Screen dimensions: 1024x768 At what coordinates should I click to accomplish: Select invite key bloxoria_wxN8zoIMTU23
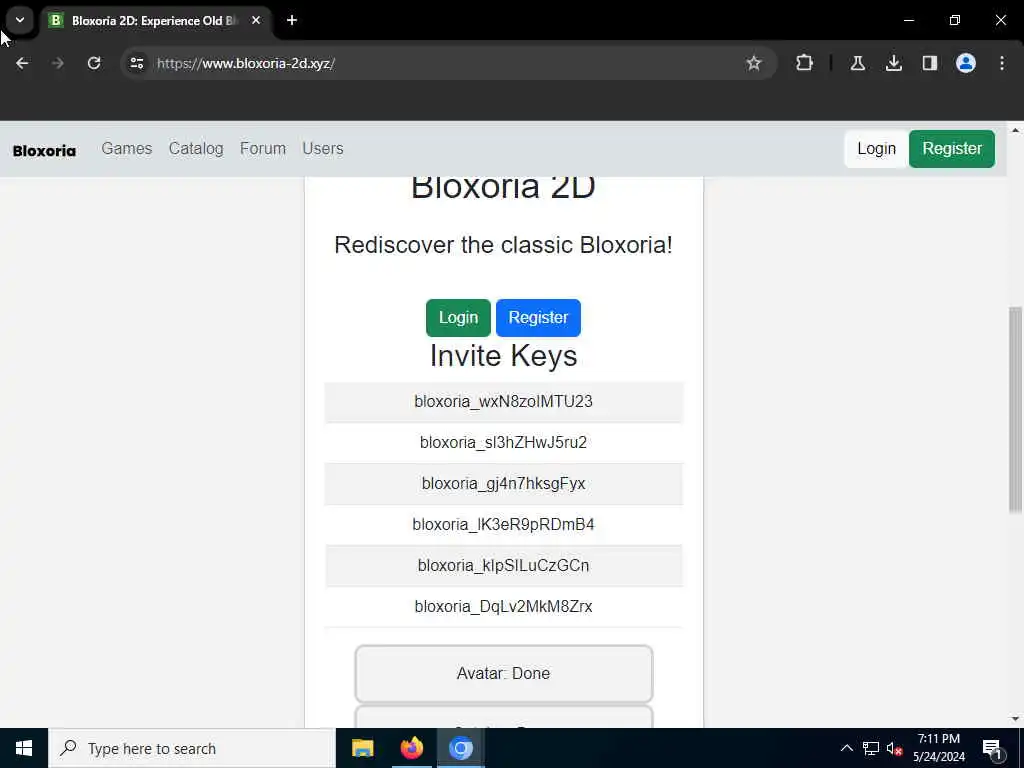(x=504, y=402)
